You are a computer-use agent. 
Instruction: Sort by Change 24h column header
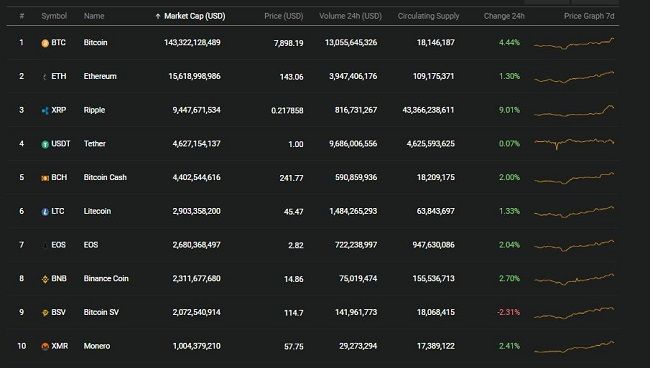click(504, 16)
